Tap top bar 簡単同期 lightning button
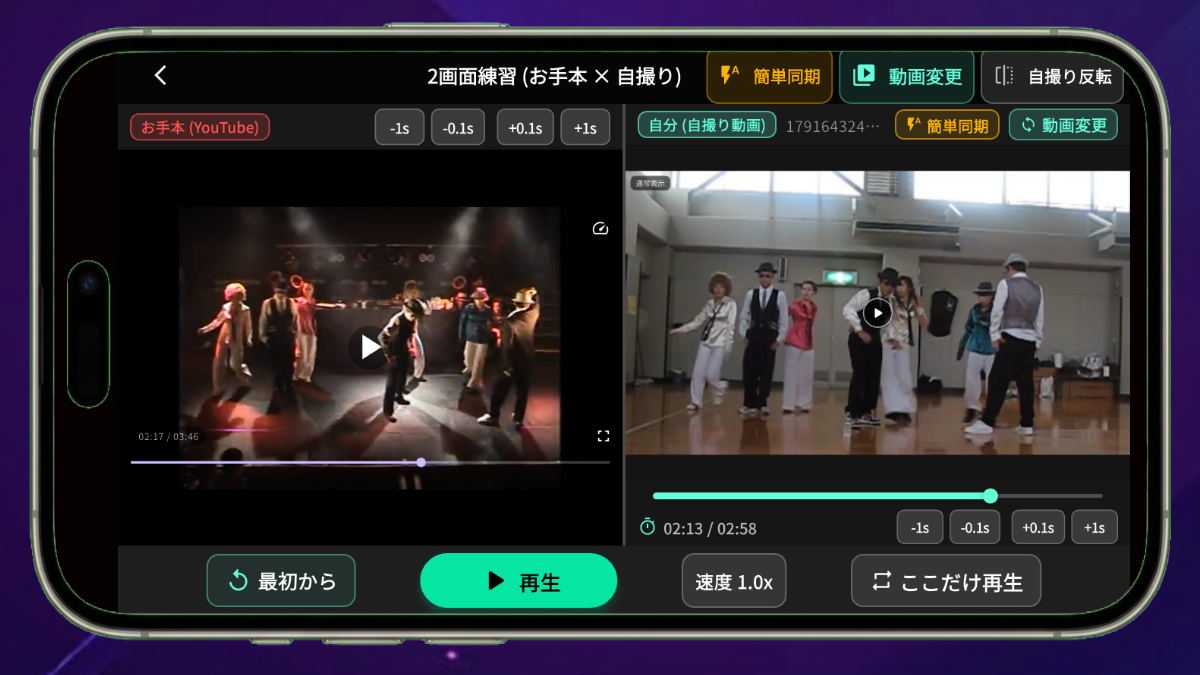 pyautogui.click(x=770, y=77)
